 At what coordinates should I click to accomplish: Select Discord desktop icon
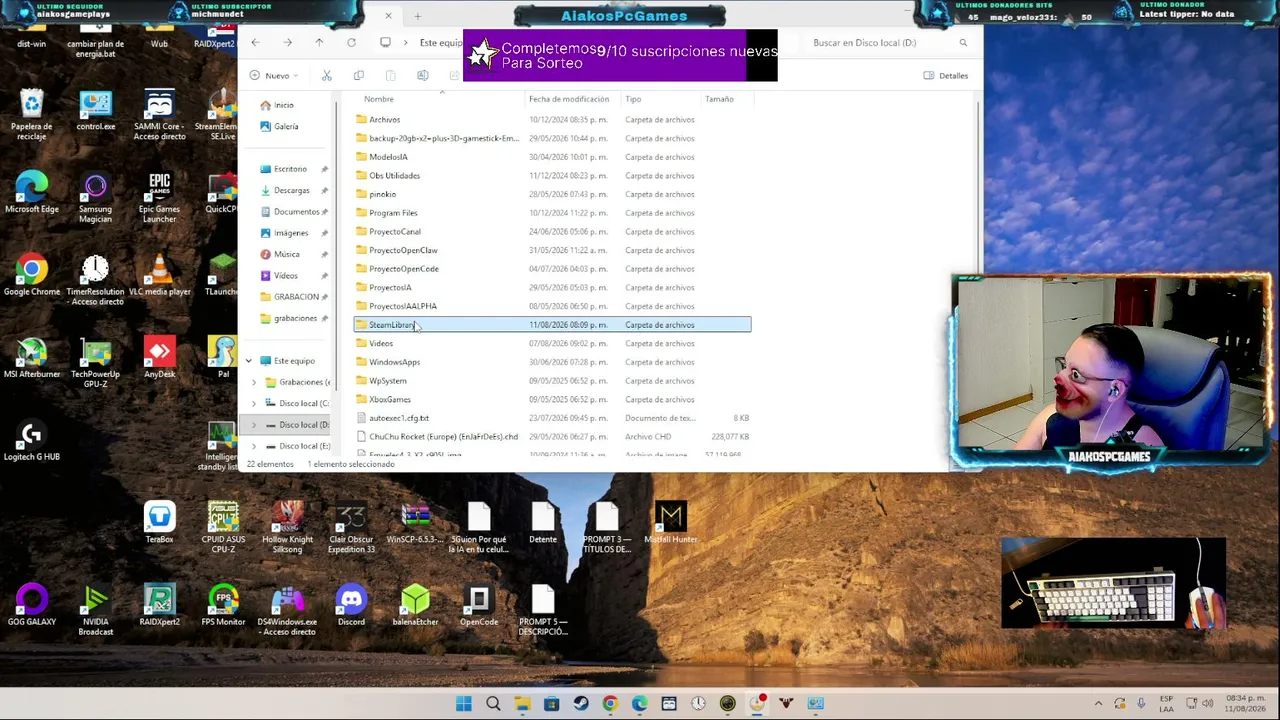point(351,606)
